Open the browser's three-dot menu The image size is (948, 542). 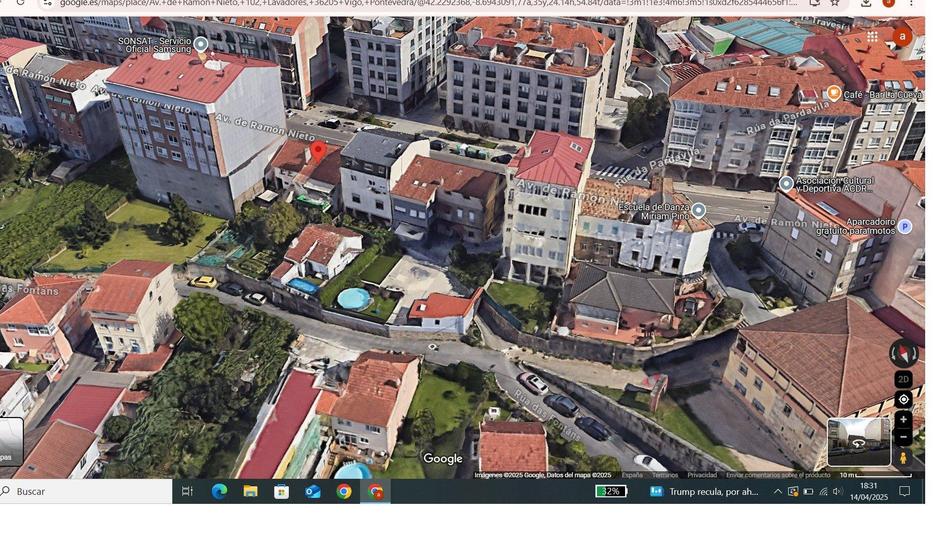pyautogui.click(x=911, y=3)
